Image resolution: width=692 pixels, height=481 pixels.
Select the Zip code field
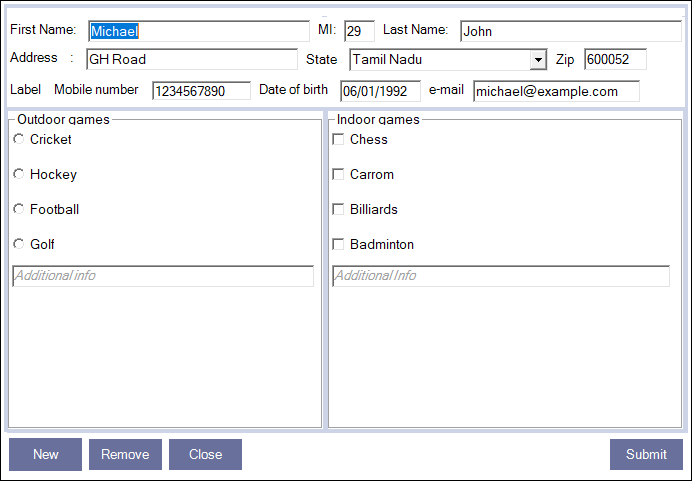[x=615, y=60]
